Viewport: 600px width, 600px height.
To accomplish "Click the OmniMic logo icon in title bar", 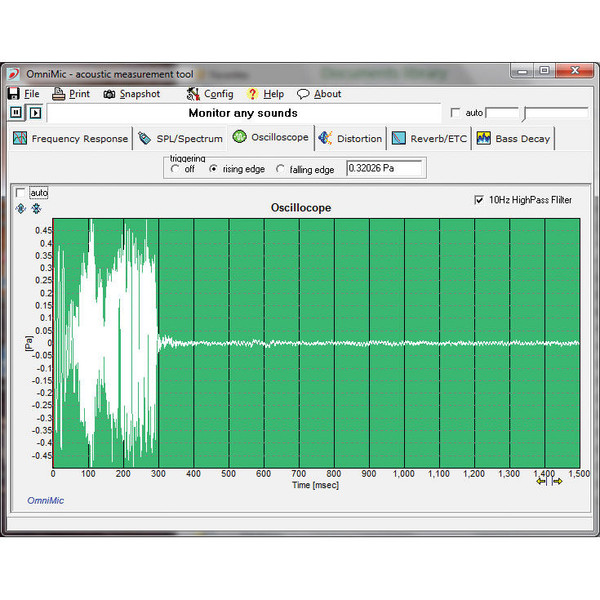I will [14, 74].
